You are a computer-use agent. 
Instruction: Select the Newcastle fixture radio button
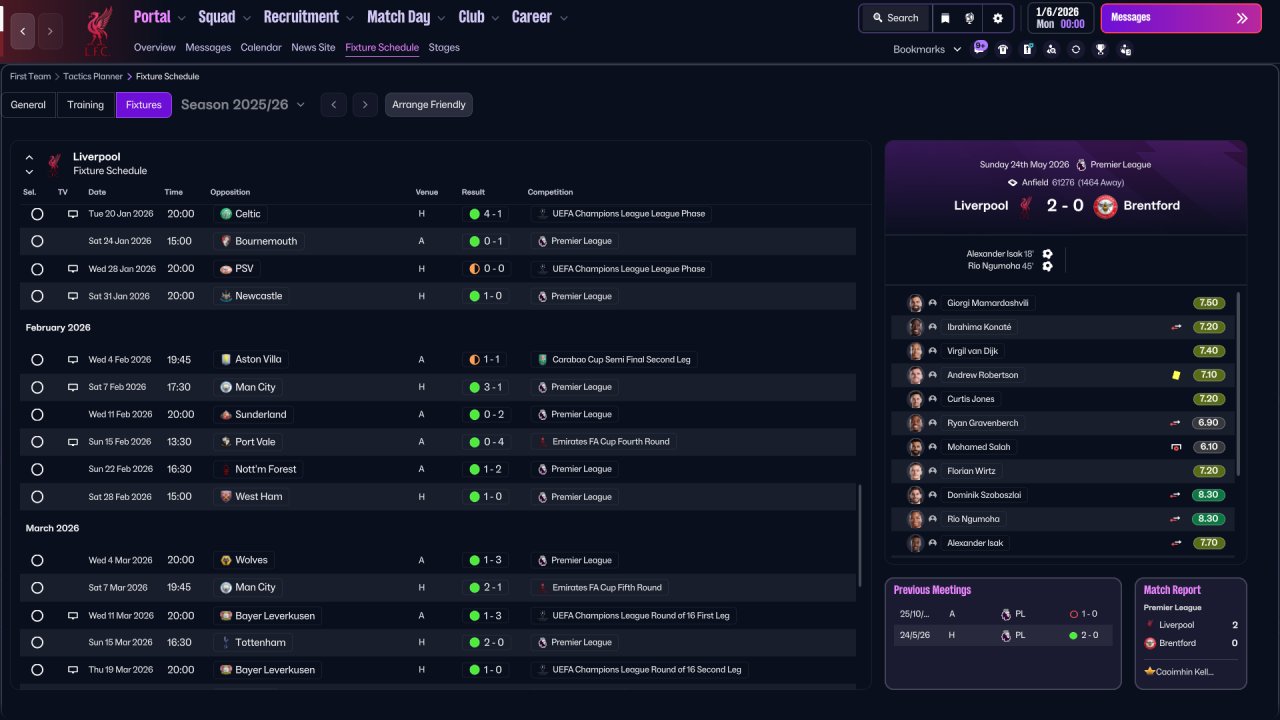(x=37, y=296)
